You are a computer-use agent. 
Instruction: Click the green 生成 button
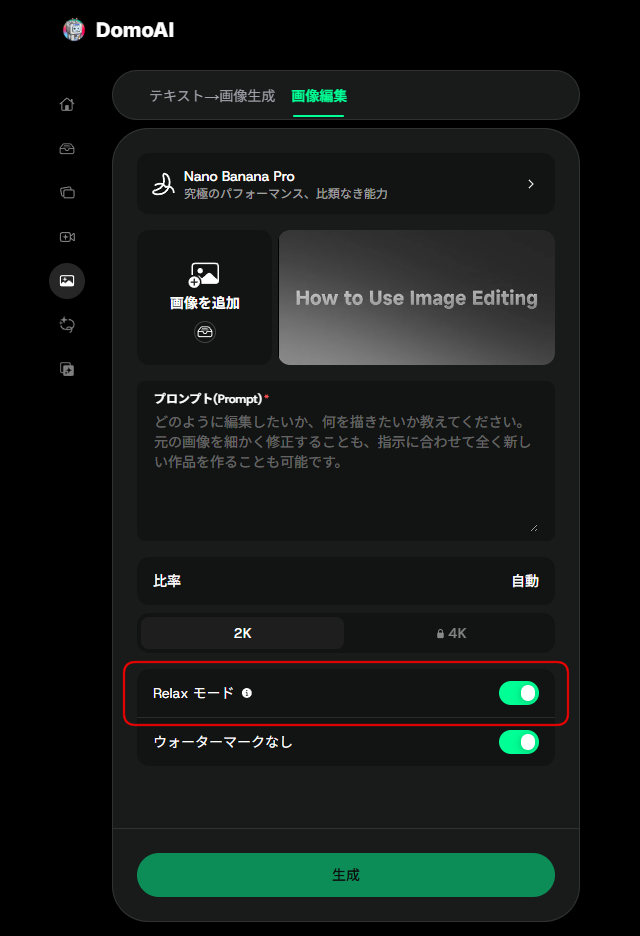pyautogui.click(x=346, y=875)
